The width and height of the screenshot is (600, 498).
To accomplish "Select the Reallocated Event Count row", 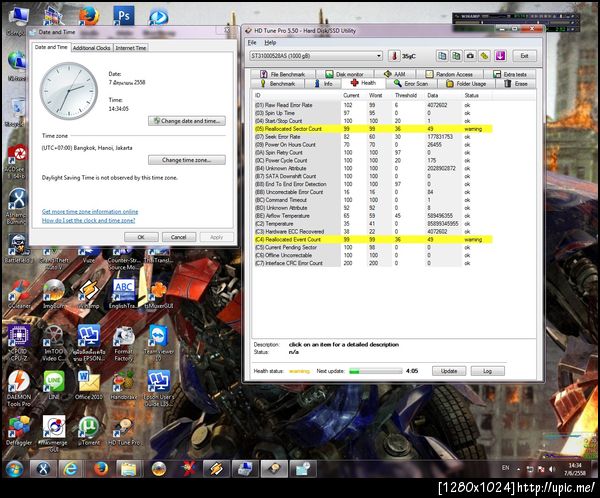I will [x=373, y=240].
